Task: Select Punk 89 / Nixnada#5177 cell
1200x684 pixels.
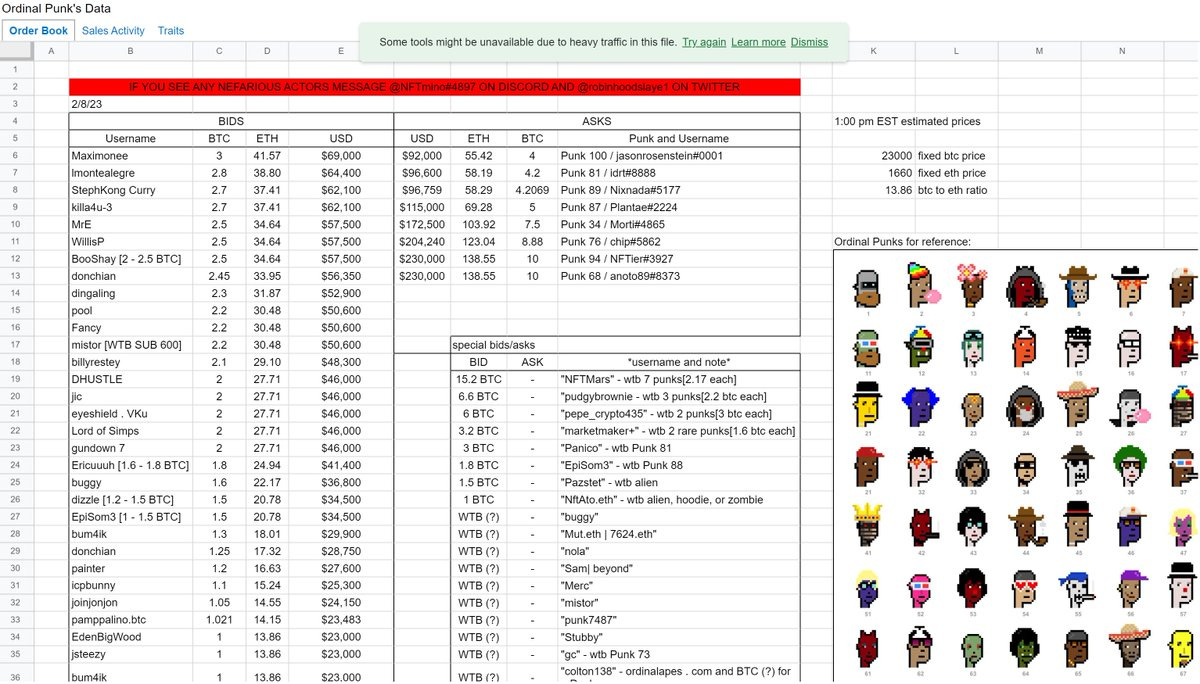Action: [679, 190]
